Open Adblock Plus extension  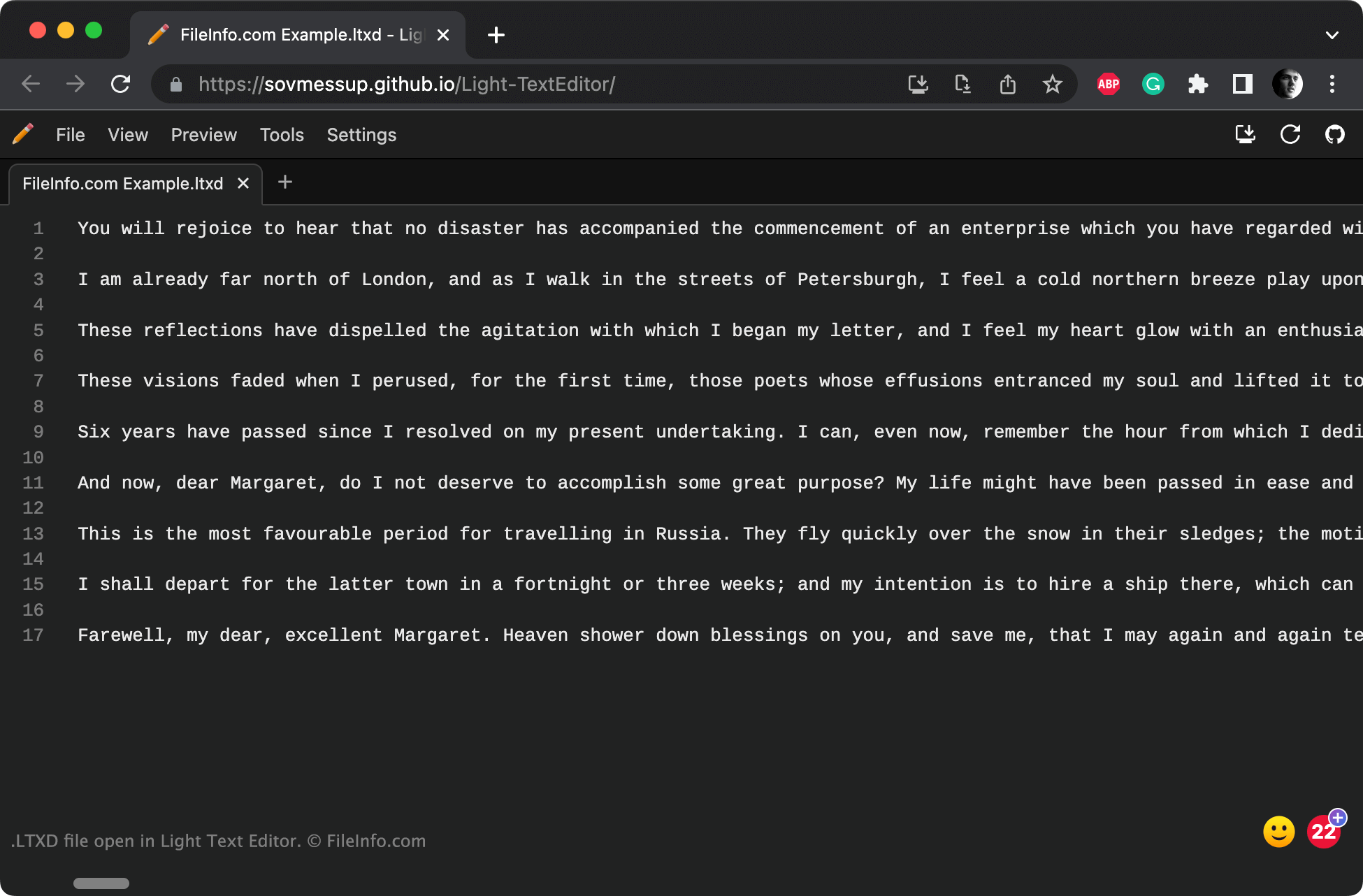coord(1109,85)
